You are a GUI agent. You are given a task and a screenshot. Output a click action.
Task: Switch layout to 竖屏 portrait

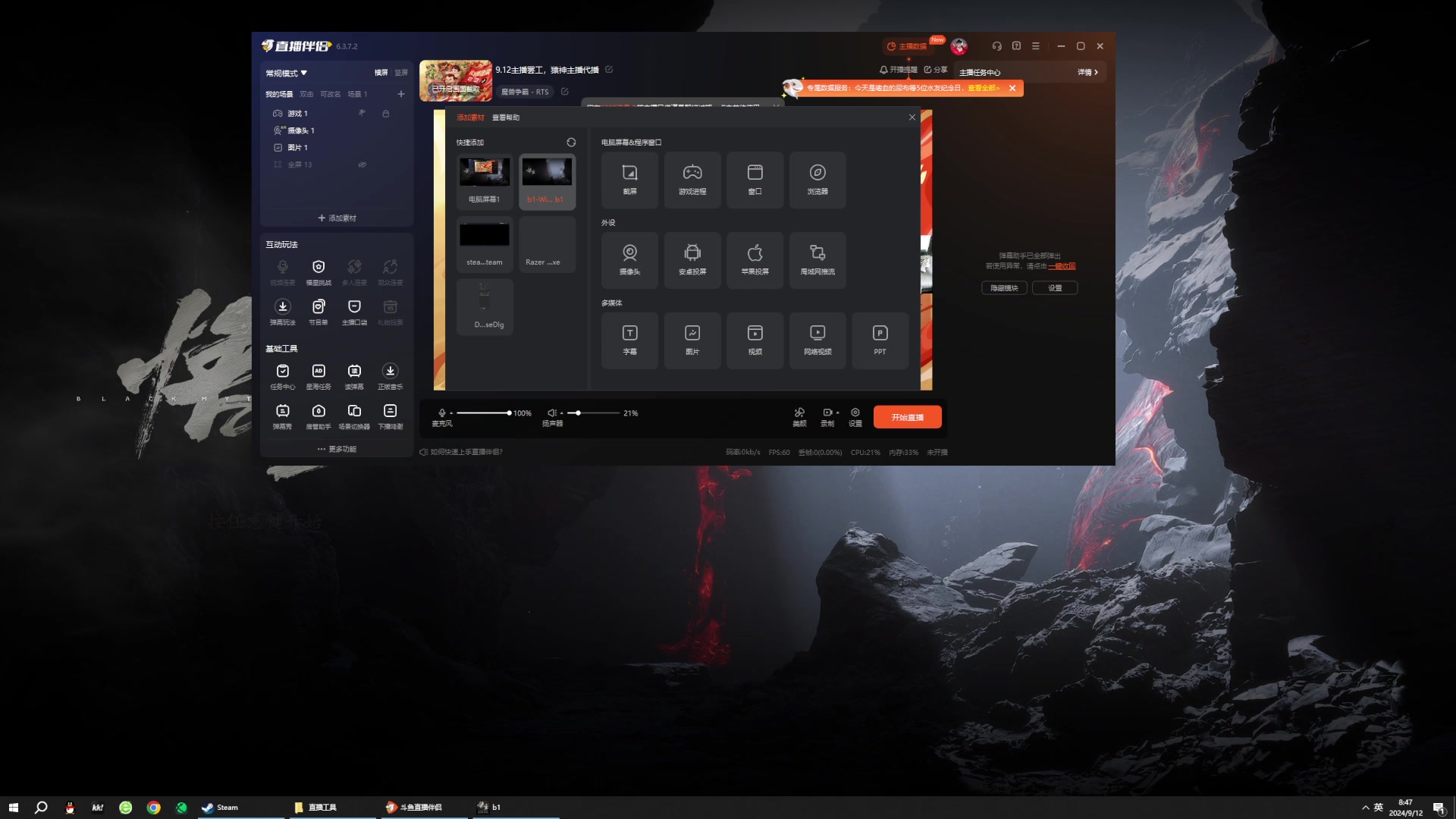(401, 73)
